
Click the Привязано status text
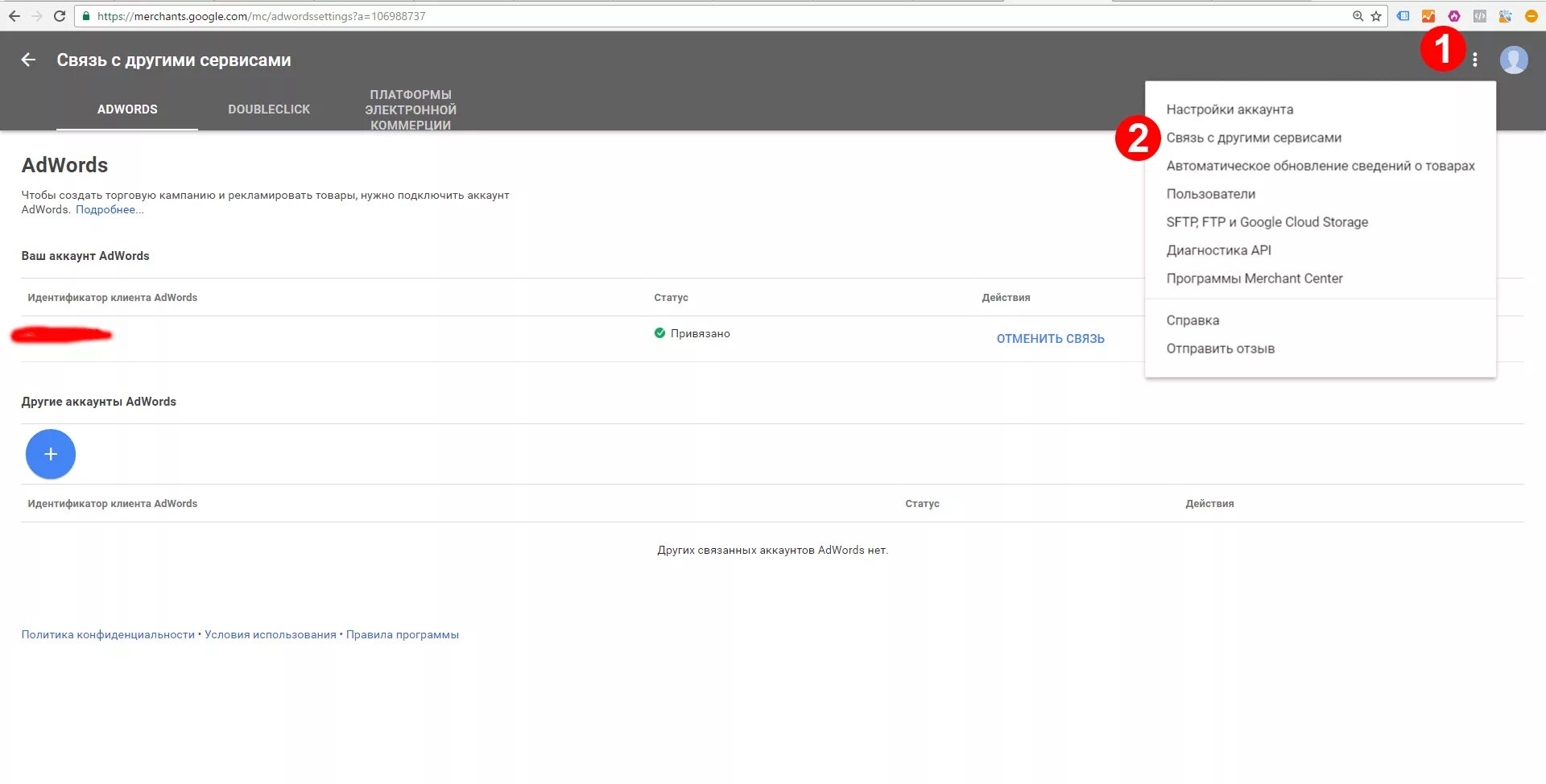pos(701,333)
